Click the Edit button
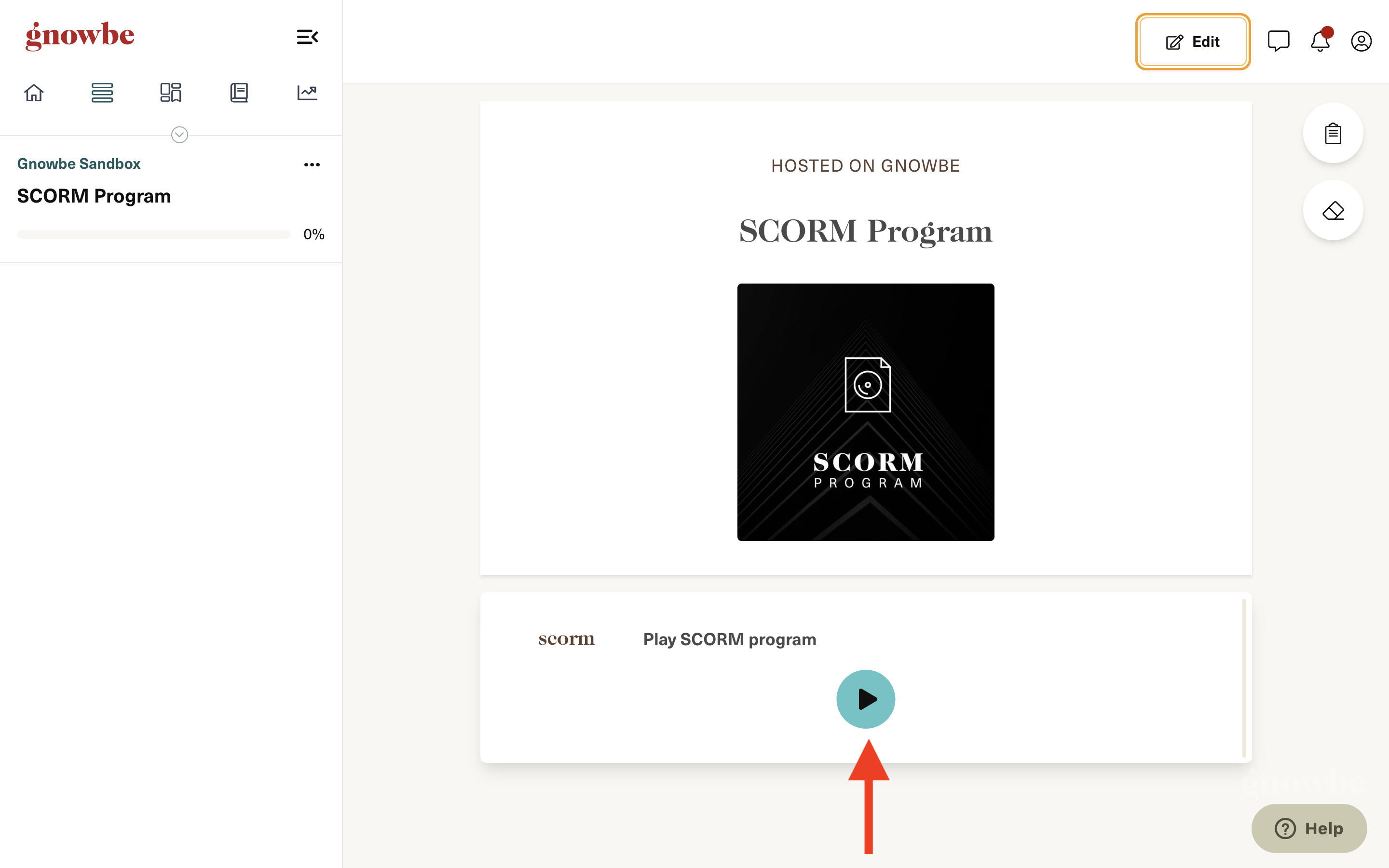The height and width of the screenshot is (868, 1389). 1193,42
